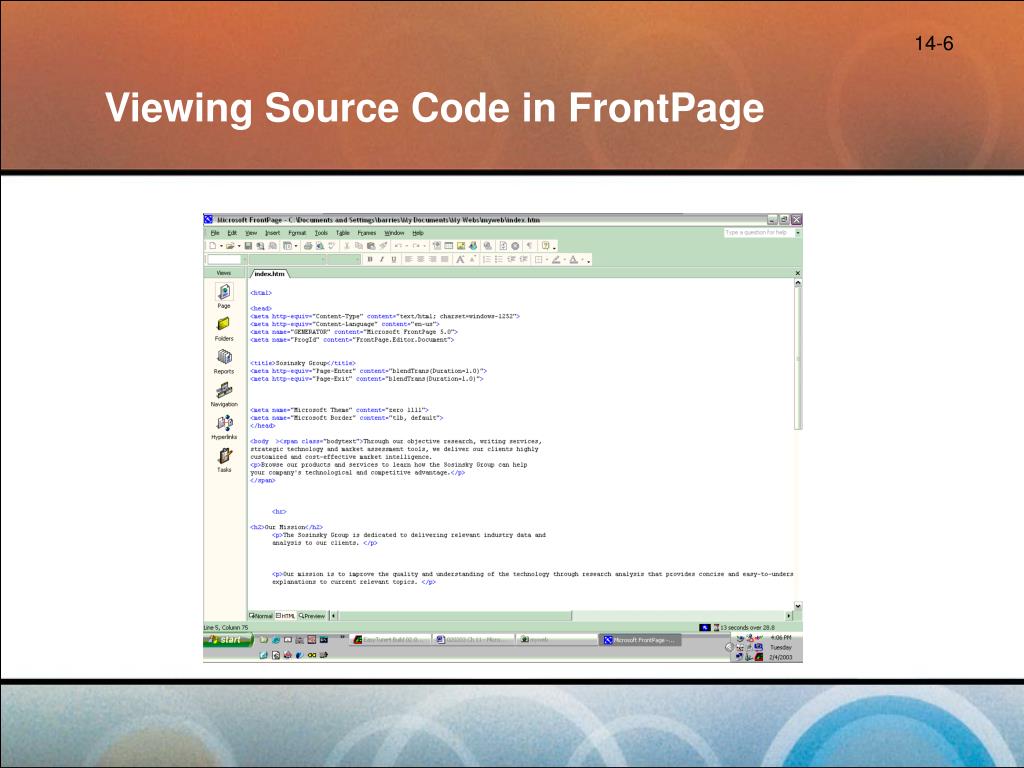Viewport: 1024px width, 768px height.
Task: Open the Format menu
Action: point(297,233)
